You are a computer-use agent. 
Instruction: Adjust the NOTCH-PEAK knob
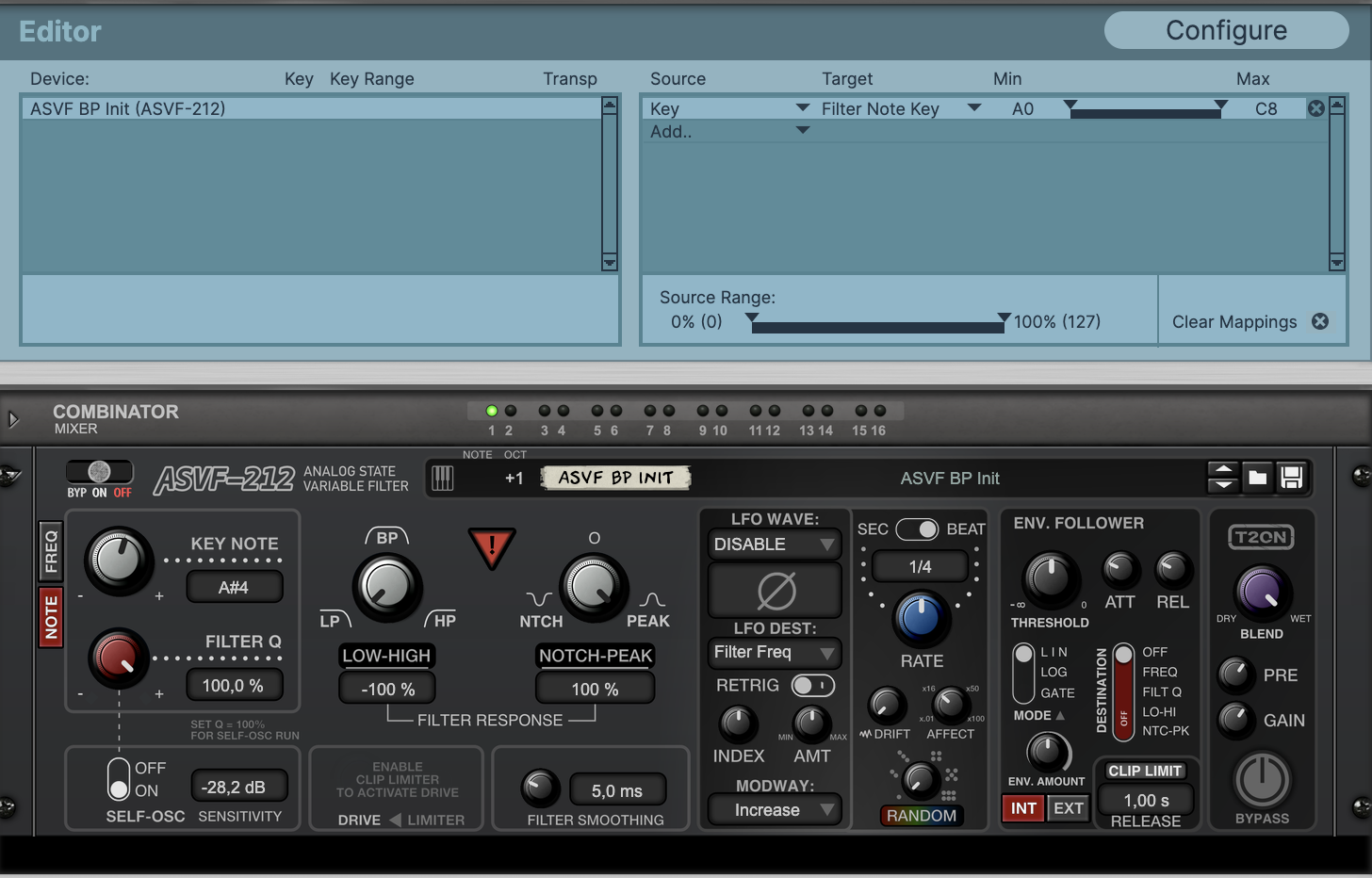tap(594, 586)
